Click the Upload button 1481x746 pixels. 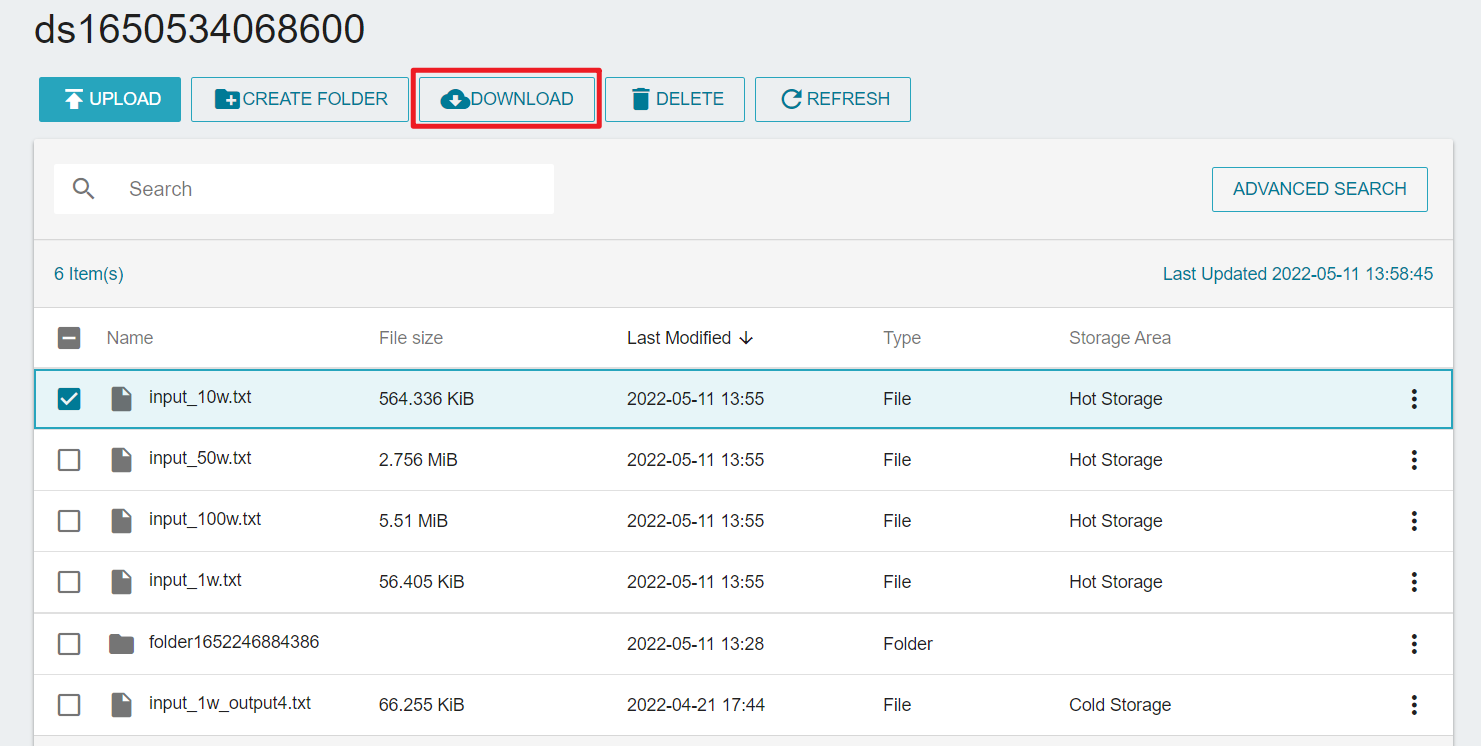pyautogui.click(x=110, y=99)
